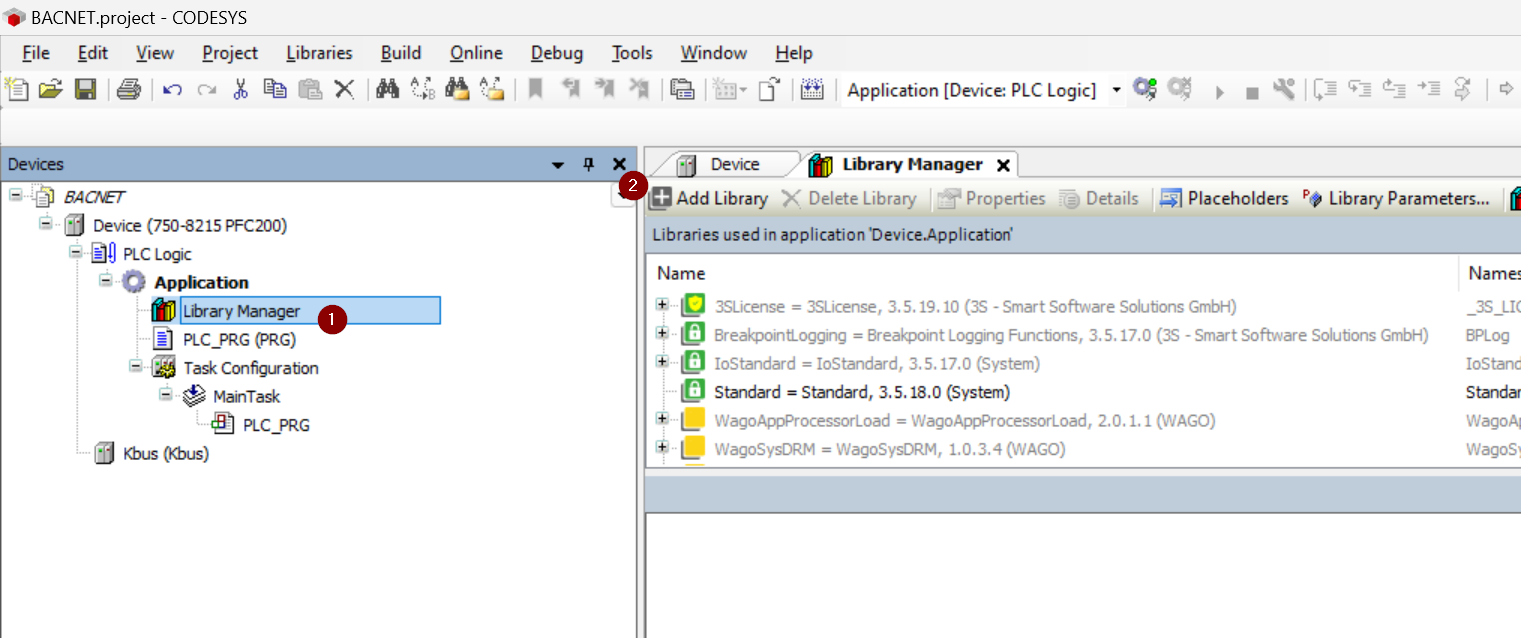Viewport: 1521px width, 638px height.
Task: Click the Properties button in Library Manager
Action: [x=992, y=198]
